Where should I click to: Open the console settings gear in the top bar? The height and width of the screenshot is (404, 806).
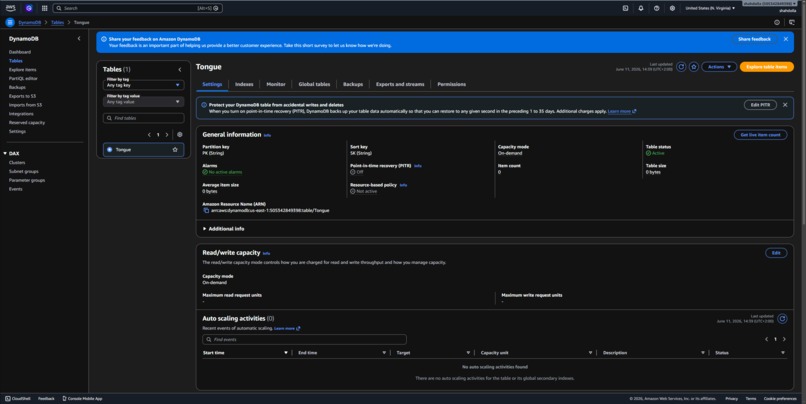pyautogui.click(x=672, y=8)
